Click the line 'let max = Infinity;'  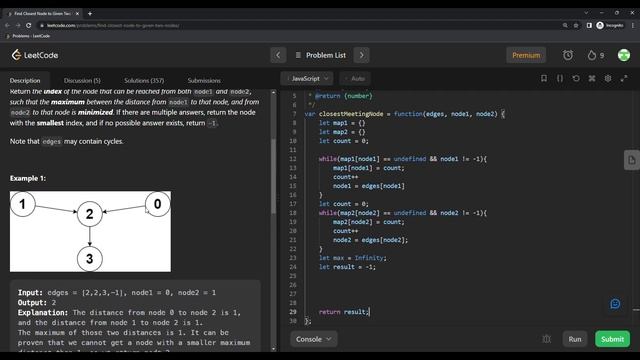[x=352, y=258]
